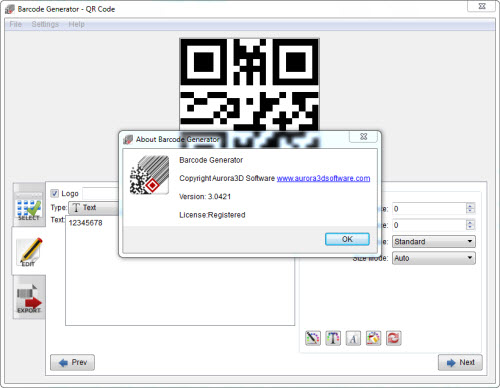Viewport: 500px width, 388px height.
Task: Click the red refresh arrows icon
Action: pyautogui.click(x=394, y=338)
